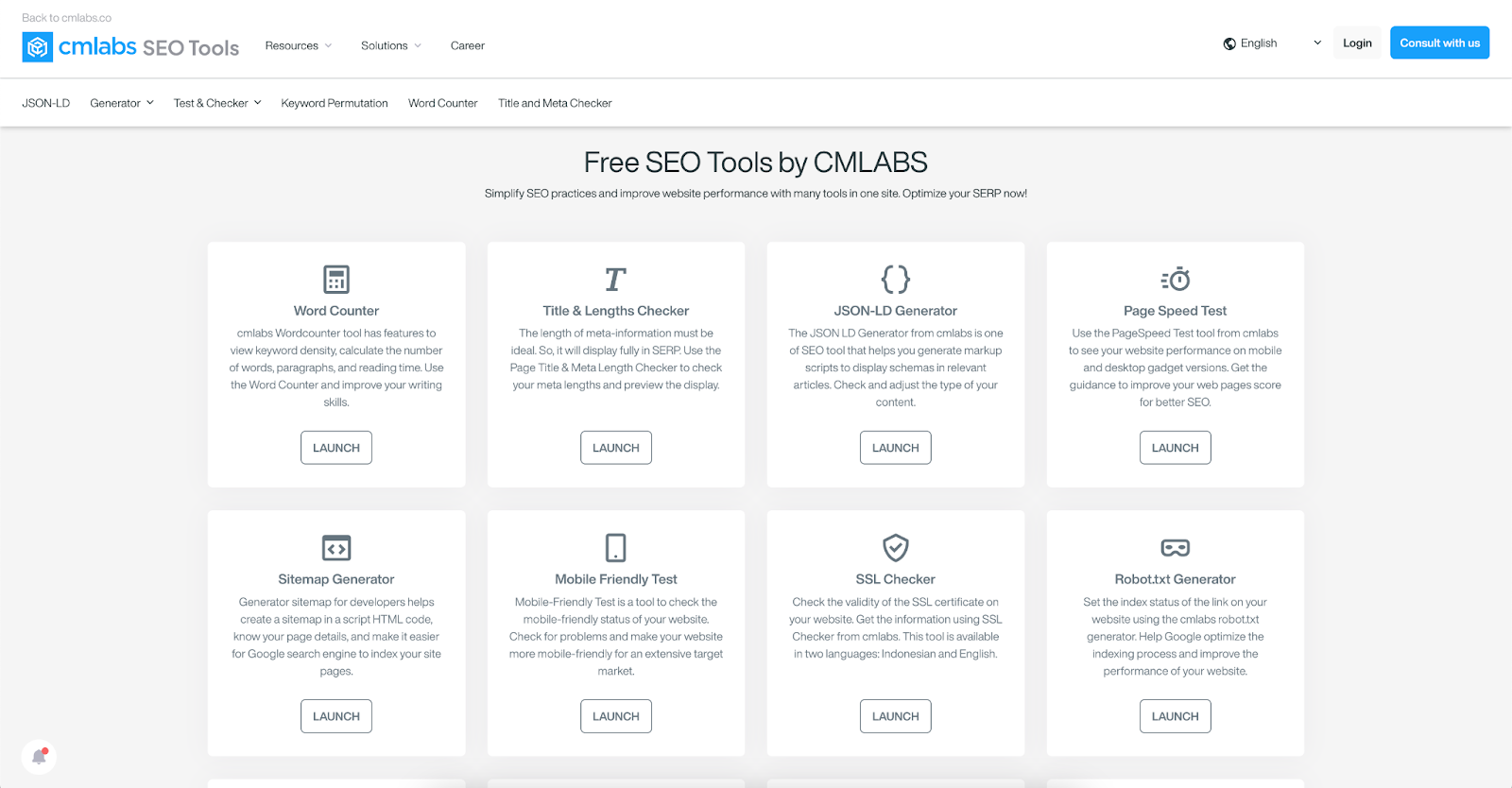This screenshot has height=788, width=1512.
Task: Open Title and Meta Checker in navigation
Action: [556, 103]
